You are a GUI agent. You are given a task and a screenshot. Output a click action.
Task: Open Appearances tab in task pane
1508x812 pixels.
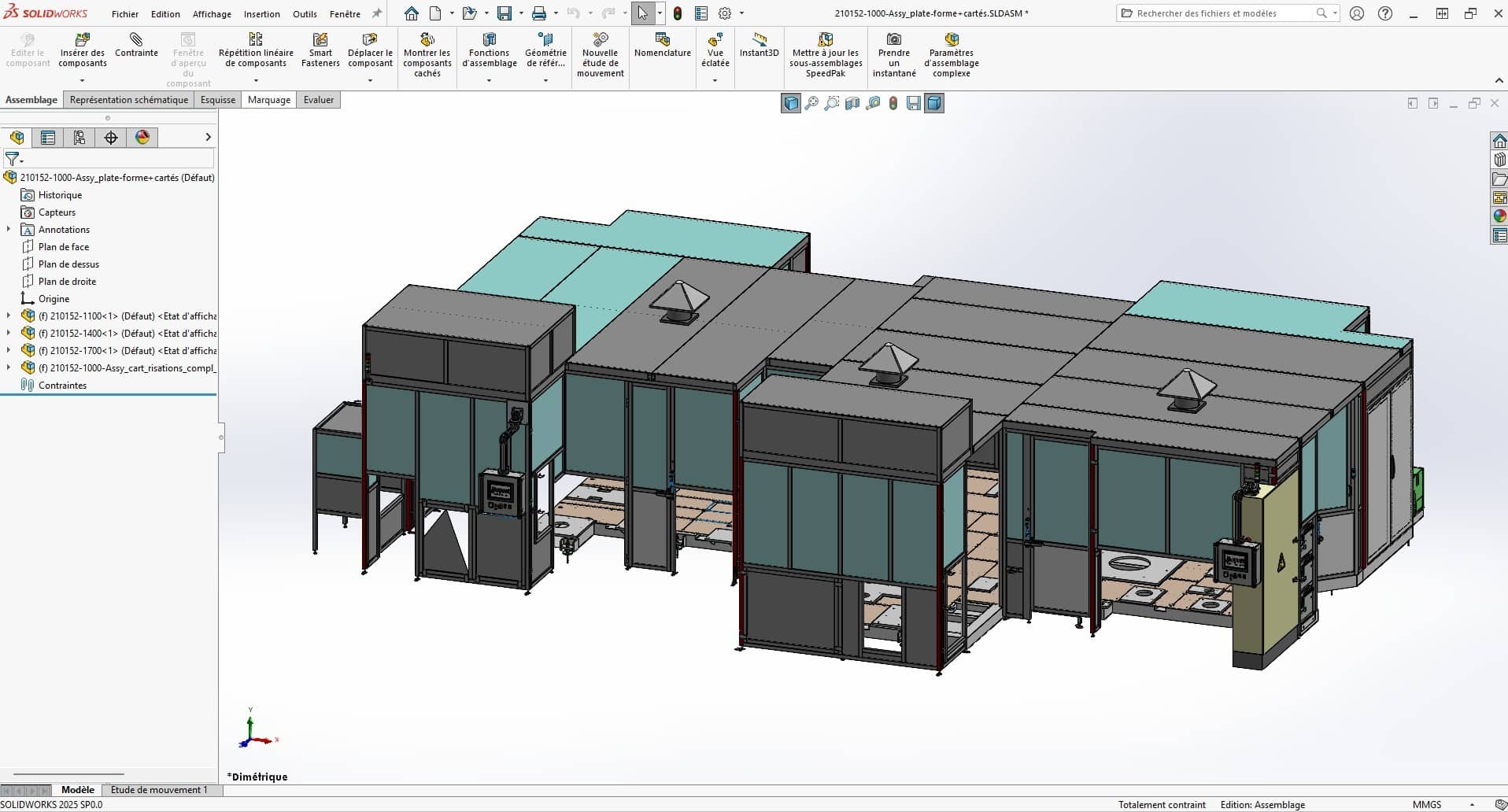click(1499, 216)
